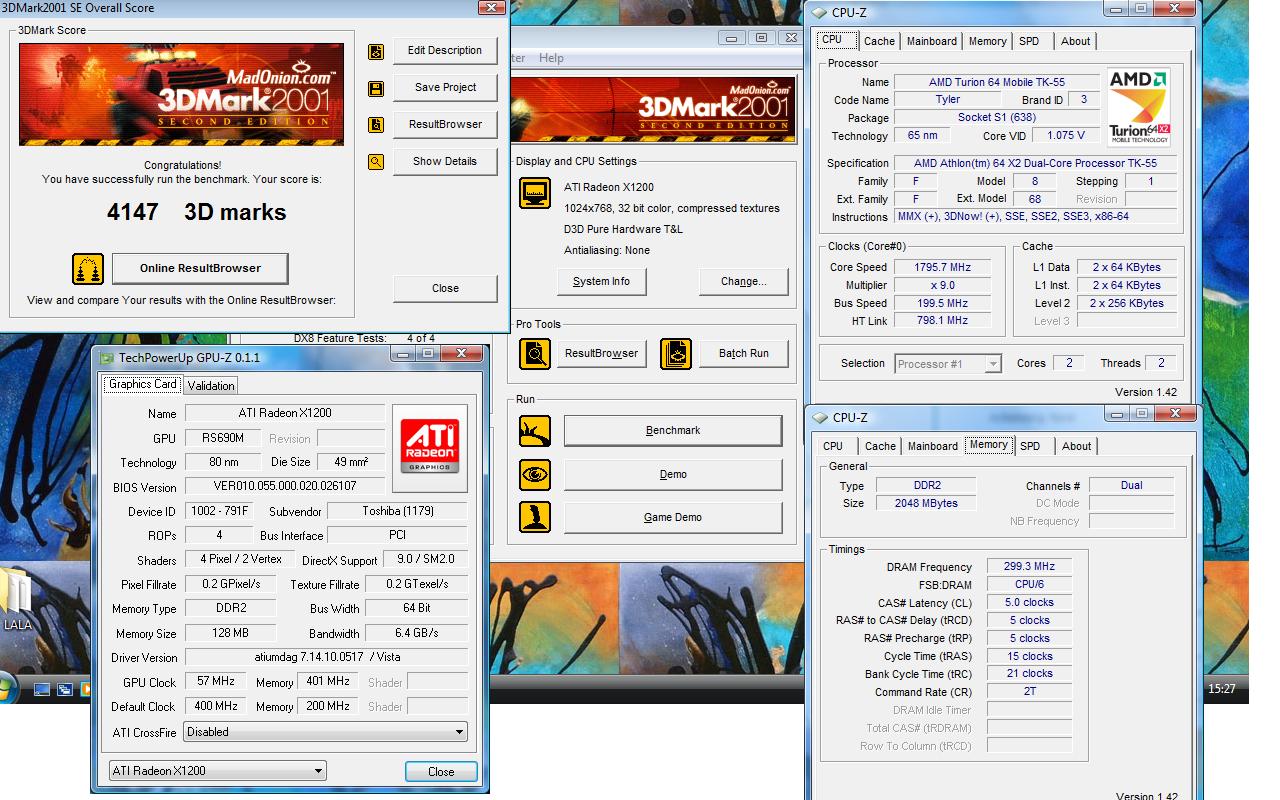Click the taskbar clock showing 15:27
The image size is (1280, 800).
click(x=1221, y=689)
